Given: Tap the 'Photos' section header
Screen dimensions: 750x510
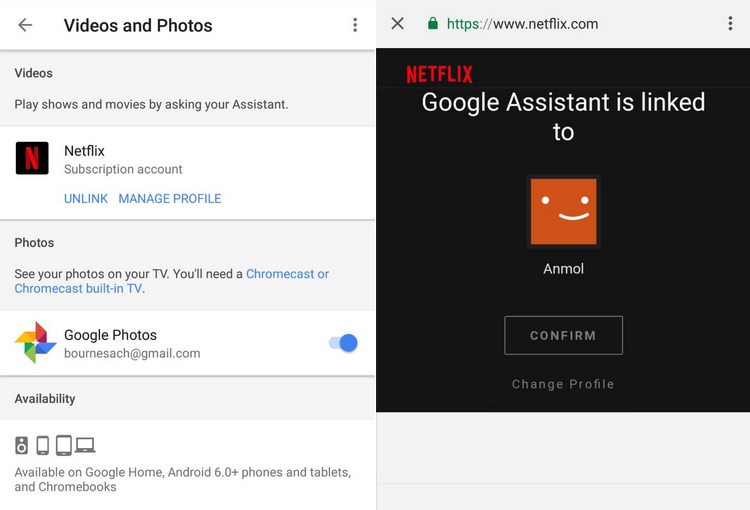Looking at the screenshot, I should tap(34, 243).
